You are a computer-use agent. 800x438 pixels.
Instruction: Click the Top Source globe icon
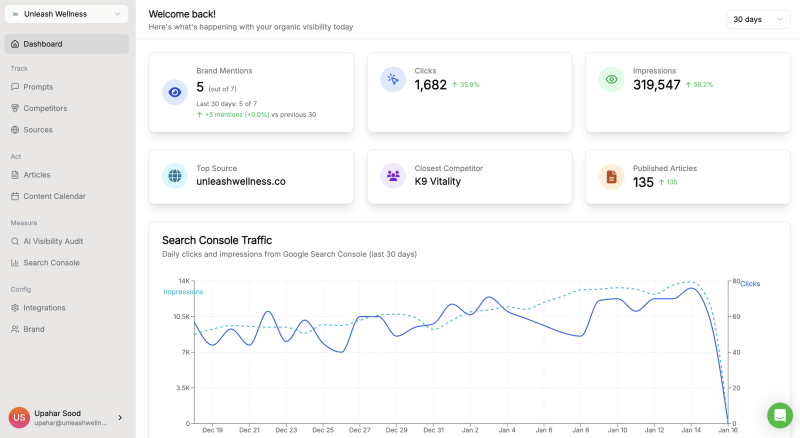[x=175, y=176]
